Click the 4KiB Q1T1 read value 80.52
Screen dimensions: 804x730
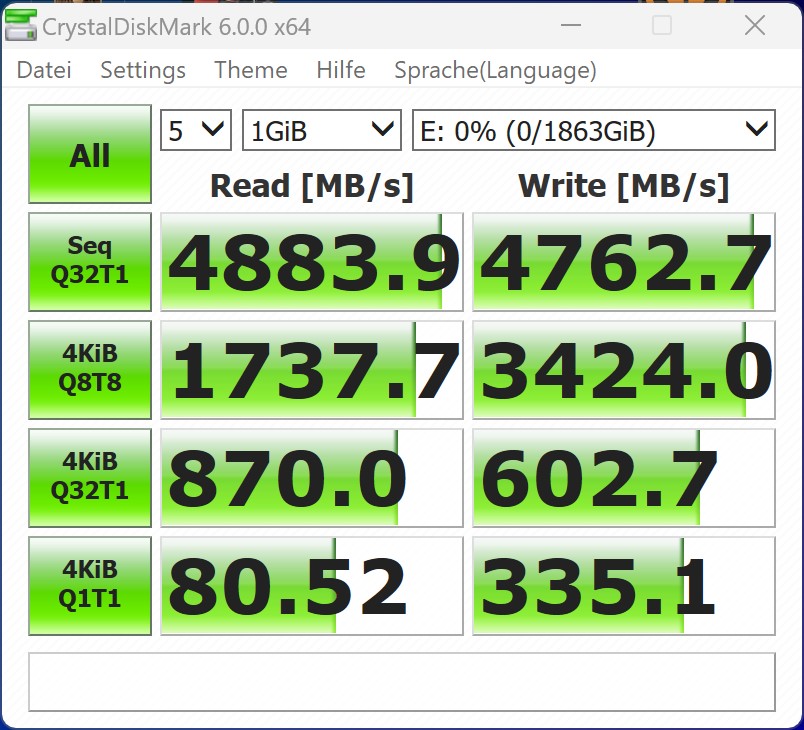click(312, 586)
